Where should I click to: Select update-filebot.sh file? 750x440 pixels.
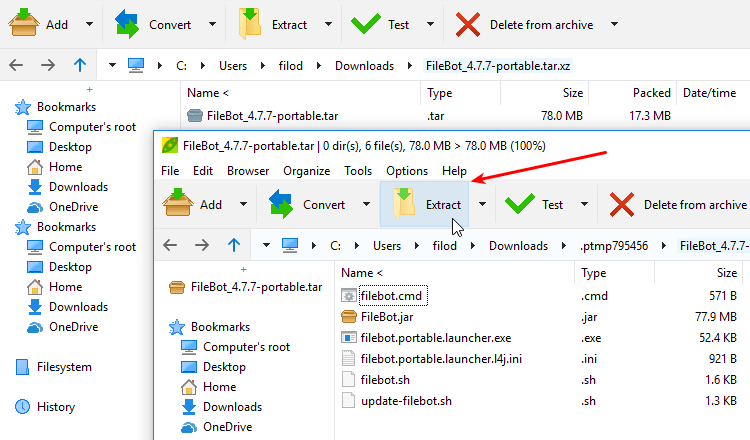tap(406, 401)
